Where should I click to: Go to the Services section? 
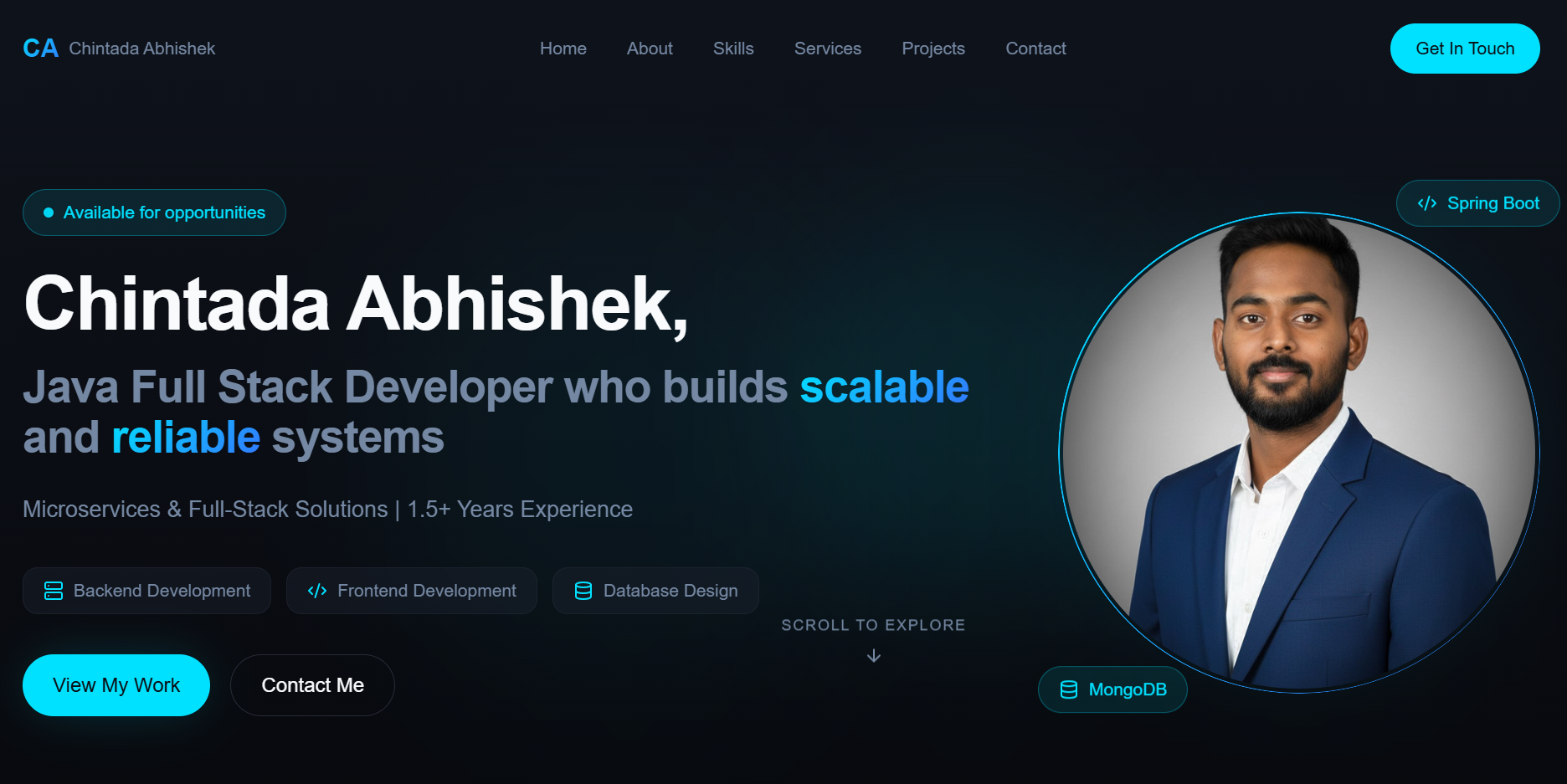pyautogui.click(x=828, y=49)
